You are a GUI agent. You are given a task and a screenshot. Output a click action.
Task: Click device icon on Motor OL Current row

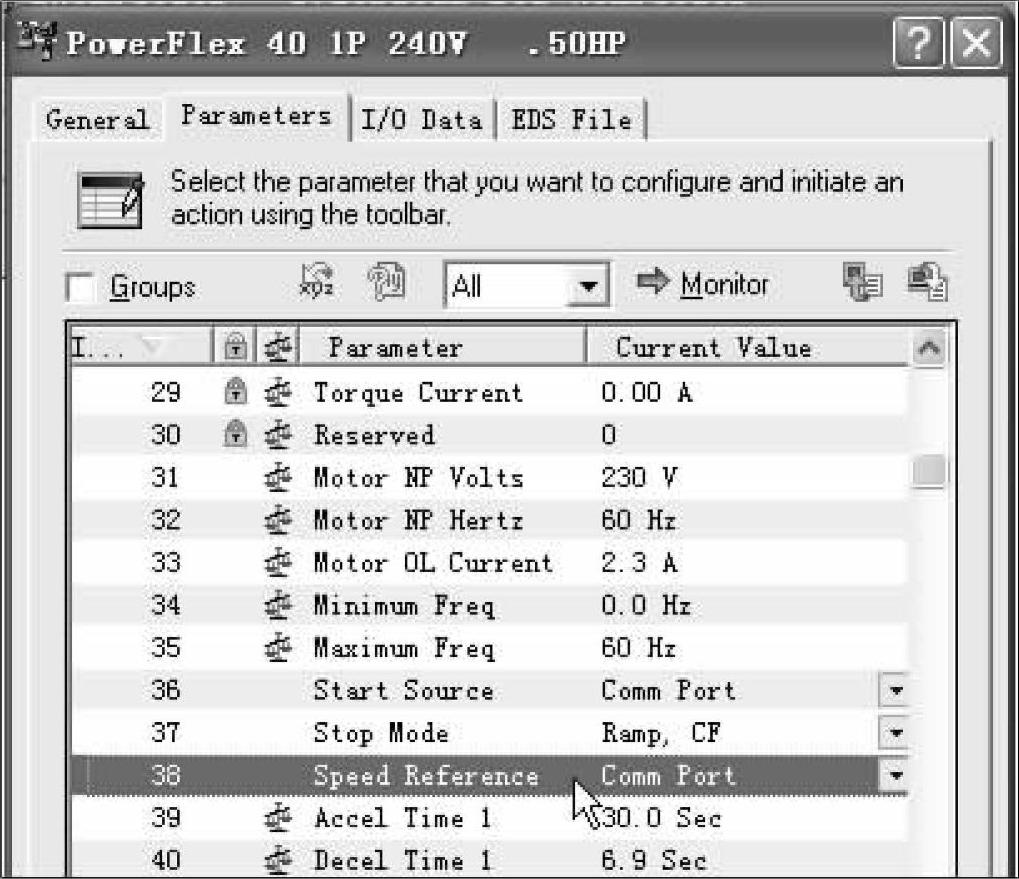coord(278,563)
